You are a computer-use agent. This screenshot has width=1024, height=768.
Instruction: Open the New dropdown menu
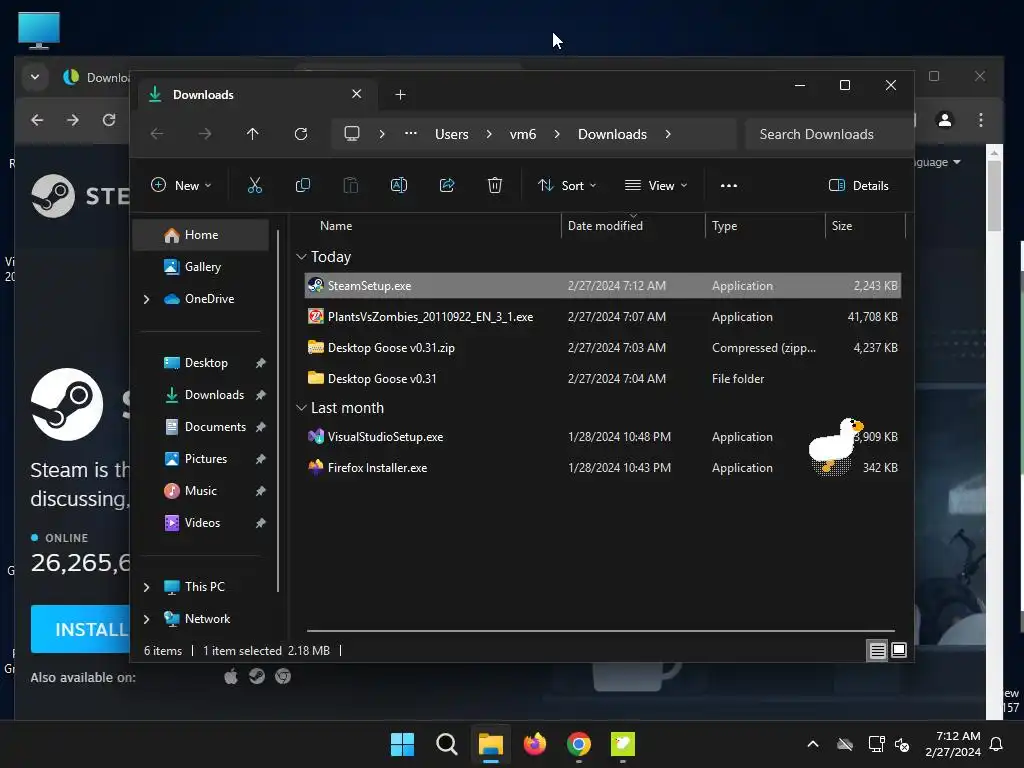181,185
